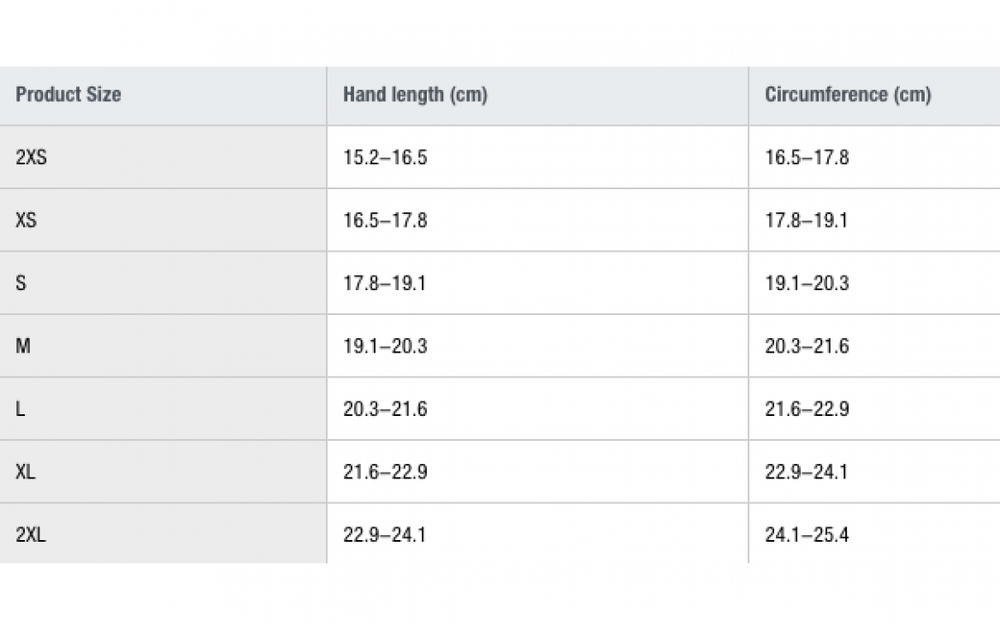Click the XL circumference cell
The image size is (1000, 624).
tap(807, 472)
